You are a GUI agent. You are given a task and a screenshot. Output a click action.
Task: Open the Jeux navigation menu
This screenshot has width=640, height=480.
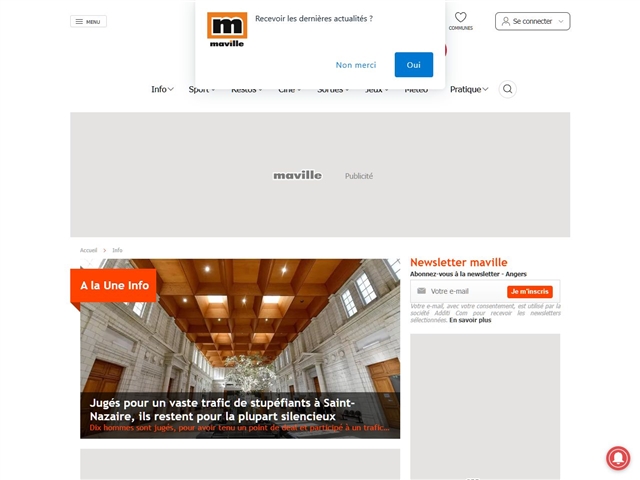[x=376, y=90]
